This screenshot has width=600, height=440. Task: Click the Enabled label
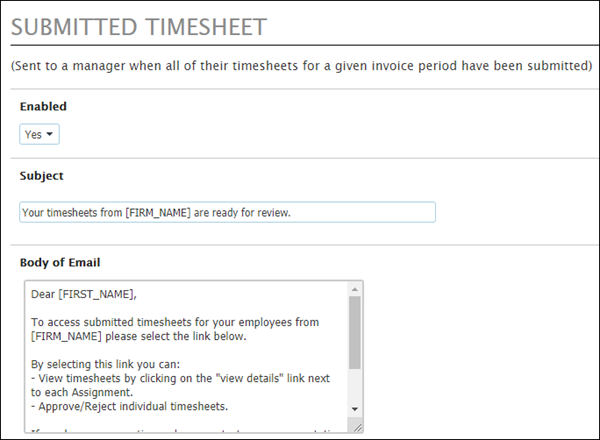(43, 106)
